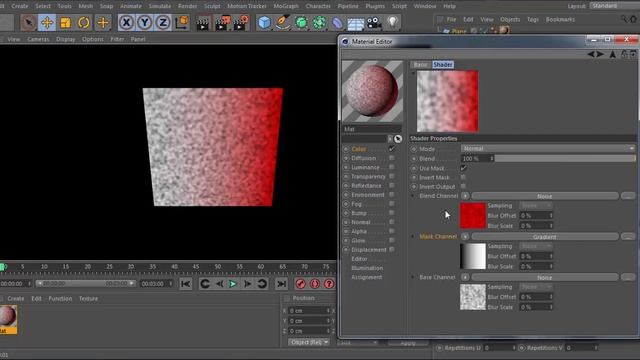Open the Mode dropdown set to Normal
The width and height of the screenshot is (640, 360).
(548, 149)
